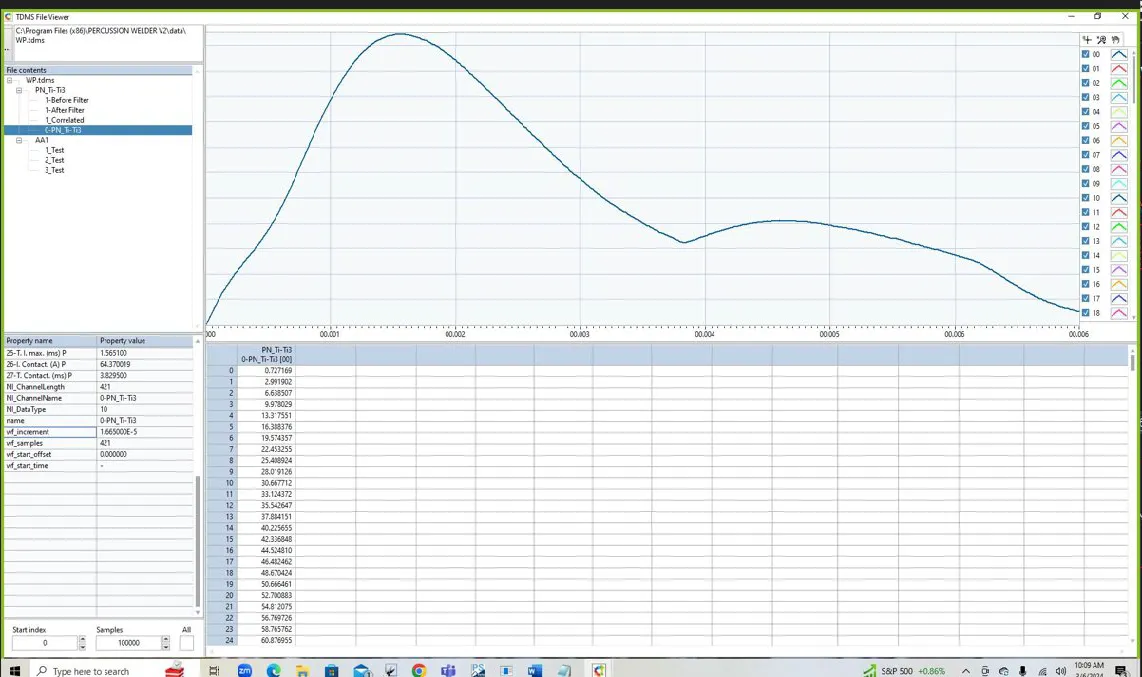The height and width of the screenshot is (677, 1142).
Task: Uncheck curve 02 visibility checkbox
Action: pos(1085,83)
